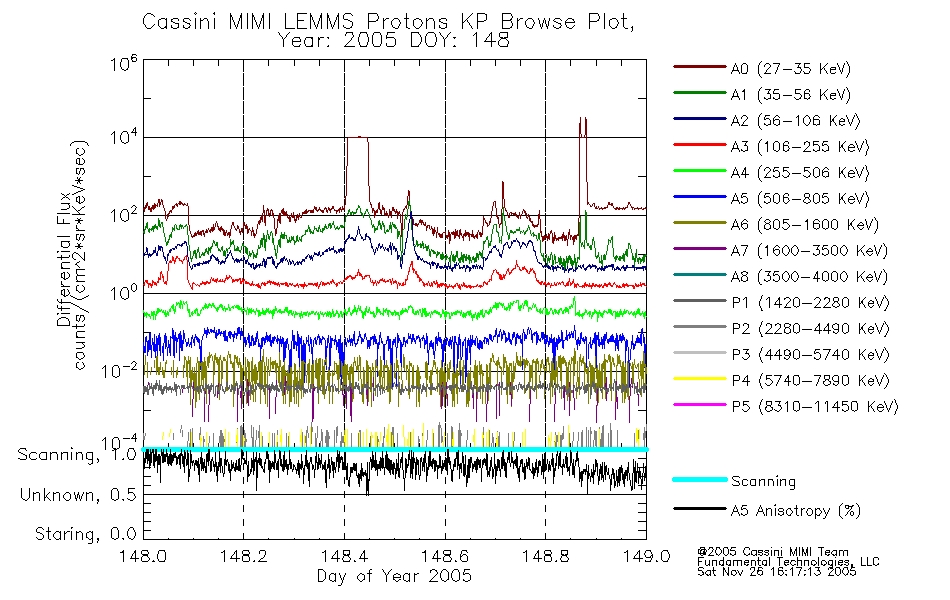The image size is (950, 600).
Task: Click the 'Year: 2005 DOY: 148' subtitle
Action: click(394, 41)
